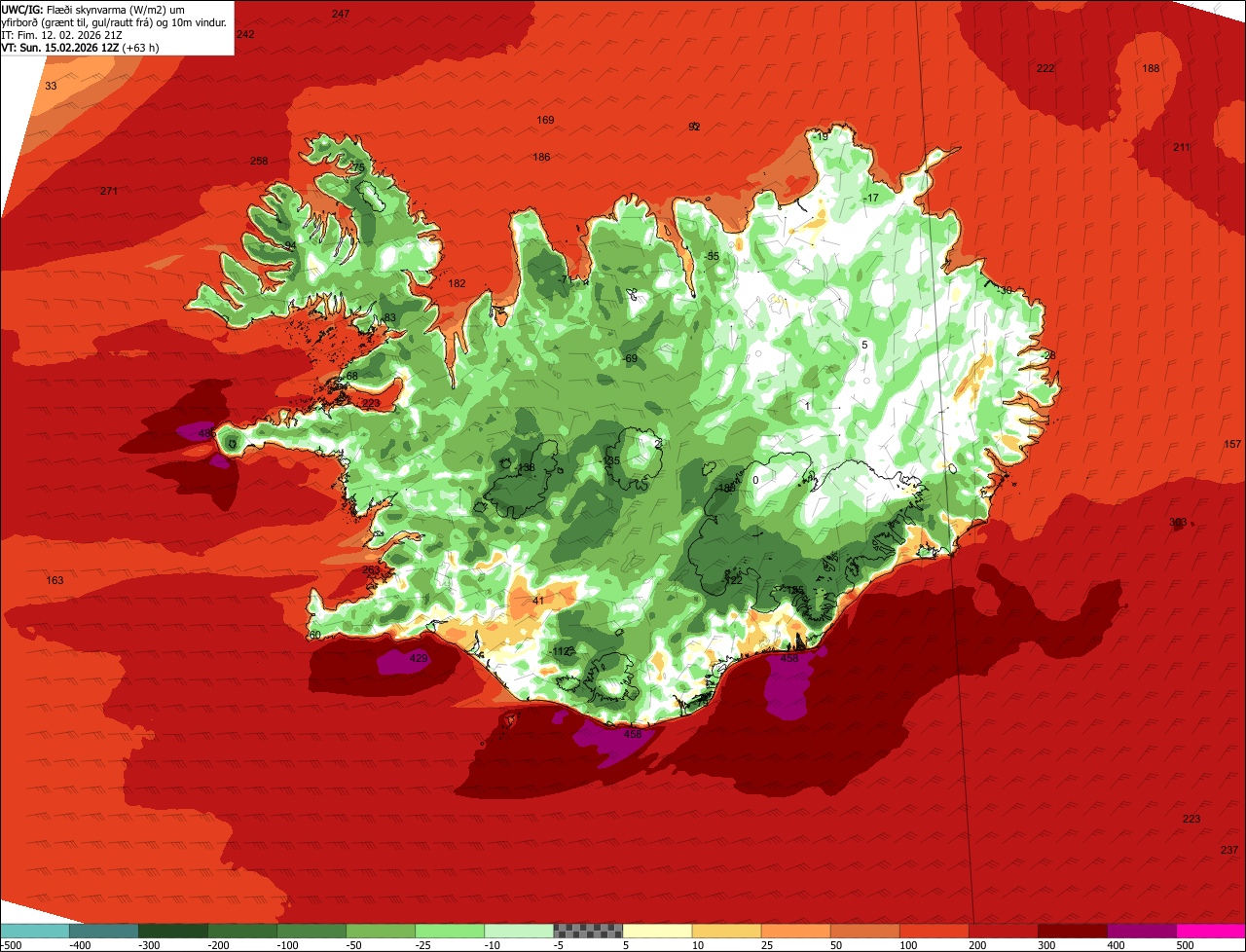Click the flux value '247' over the sea
The width and height of the screenshot is (1246, 952).
[x=341, y=14]
